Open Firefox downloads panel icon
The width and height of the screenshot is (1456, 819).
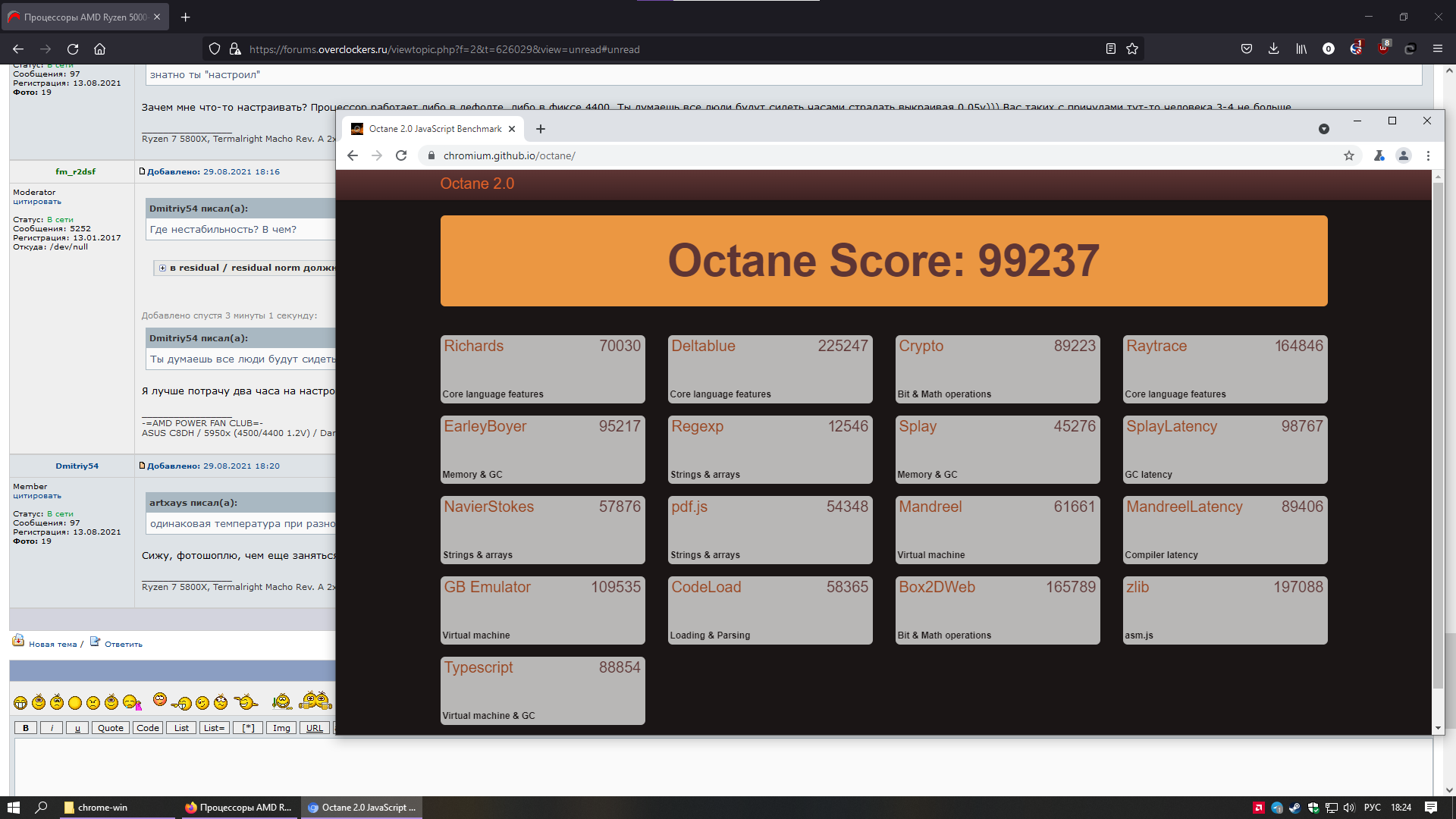[1273, 49]
